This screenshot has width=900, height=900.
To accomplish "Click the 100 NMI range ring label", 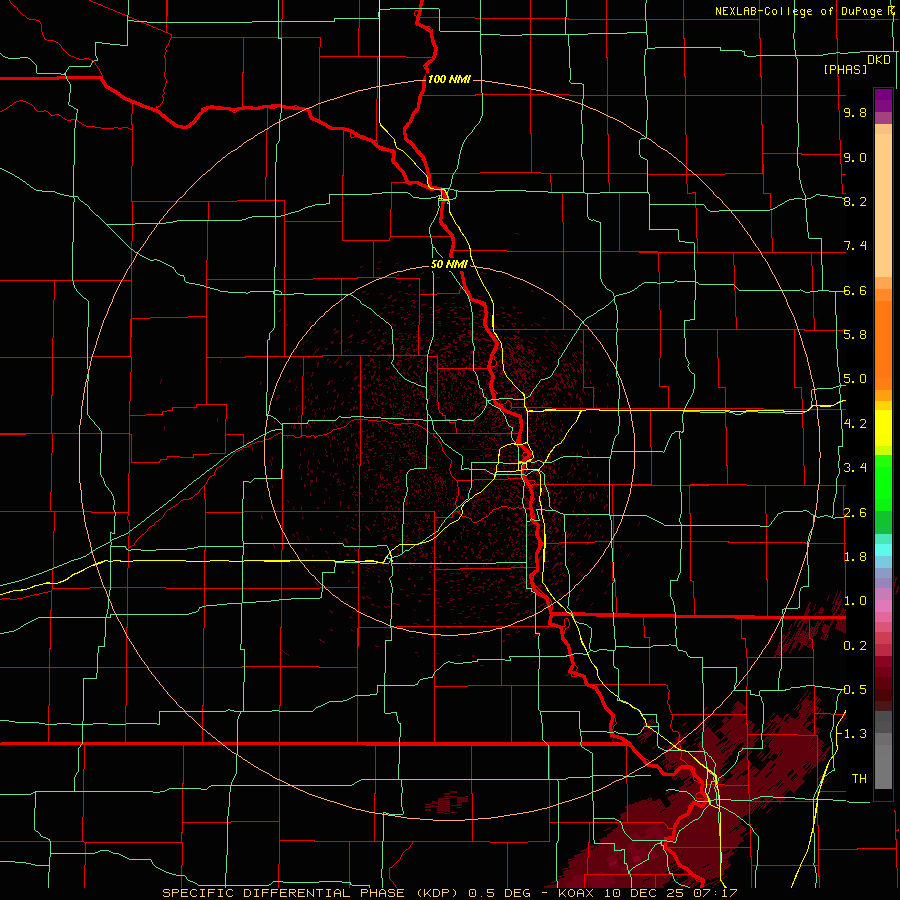I will (x=449, y=79).
